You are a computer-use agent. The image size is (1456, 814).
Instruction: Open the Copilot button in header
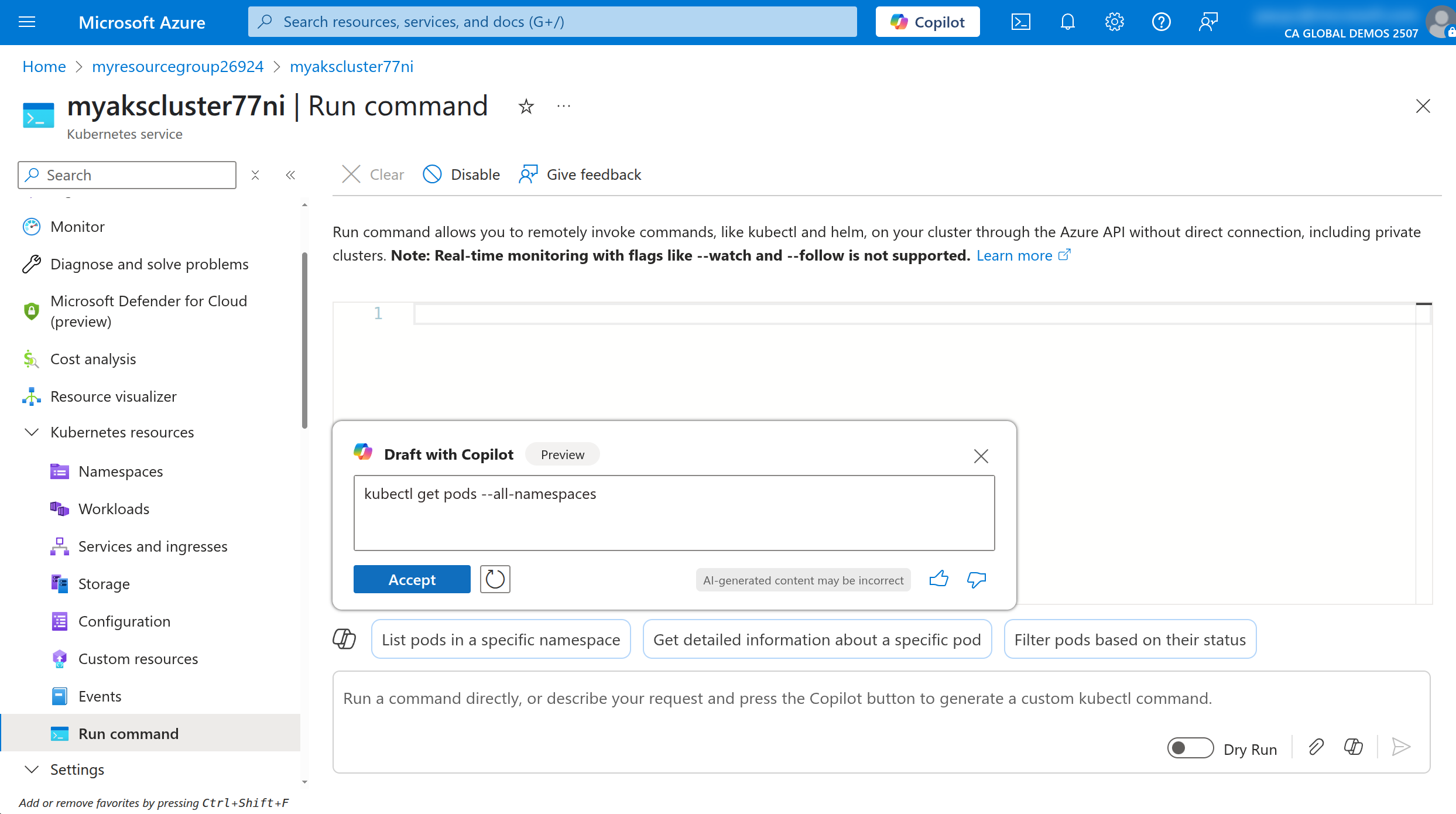point(927,22)
